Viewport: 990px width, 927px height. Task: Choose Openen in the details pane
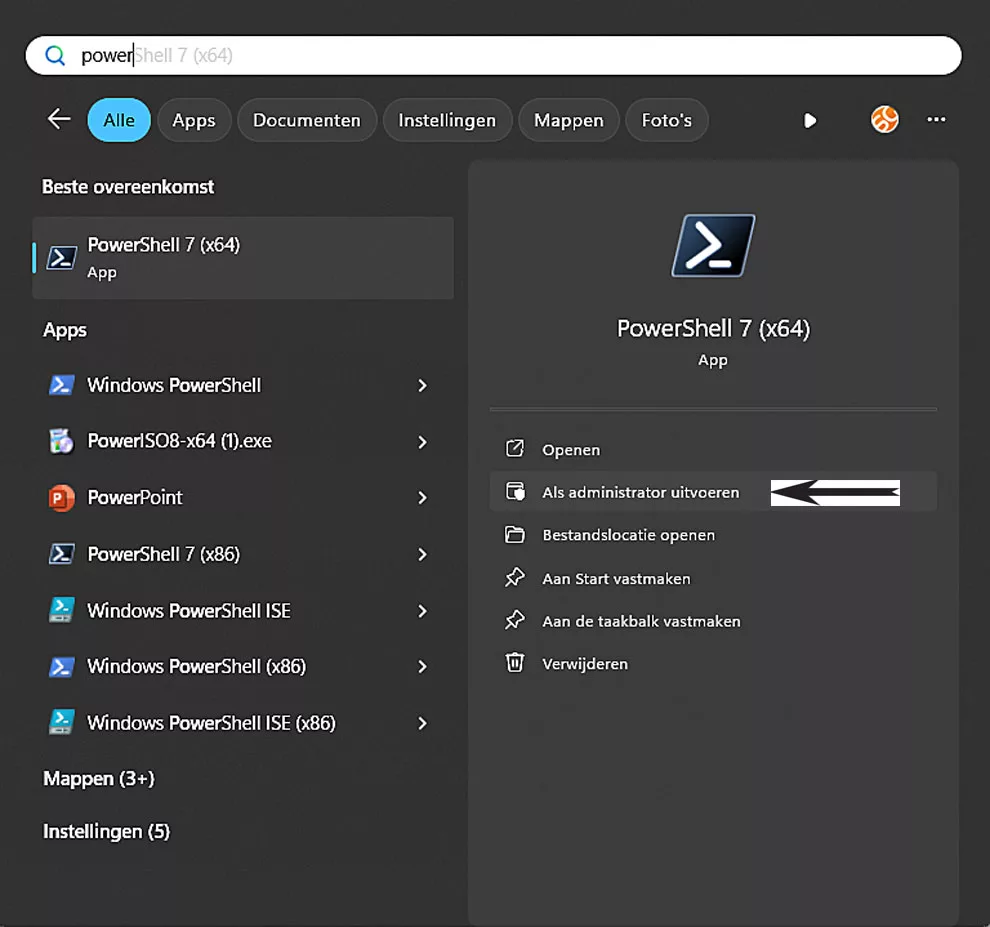(713, 450)
